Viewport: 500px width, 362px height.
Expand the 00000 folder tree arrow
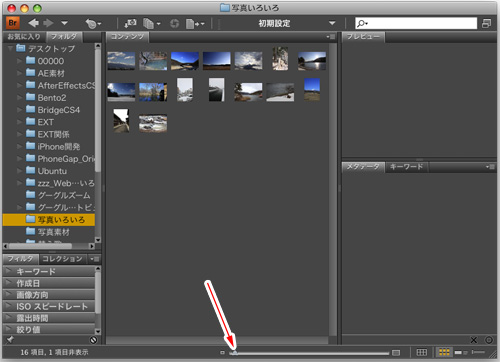click(x=19, y=61)
